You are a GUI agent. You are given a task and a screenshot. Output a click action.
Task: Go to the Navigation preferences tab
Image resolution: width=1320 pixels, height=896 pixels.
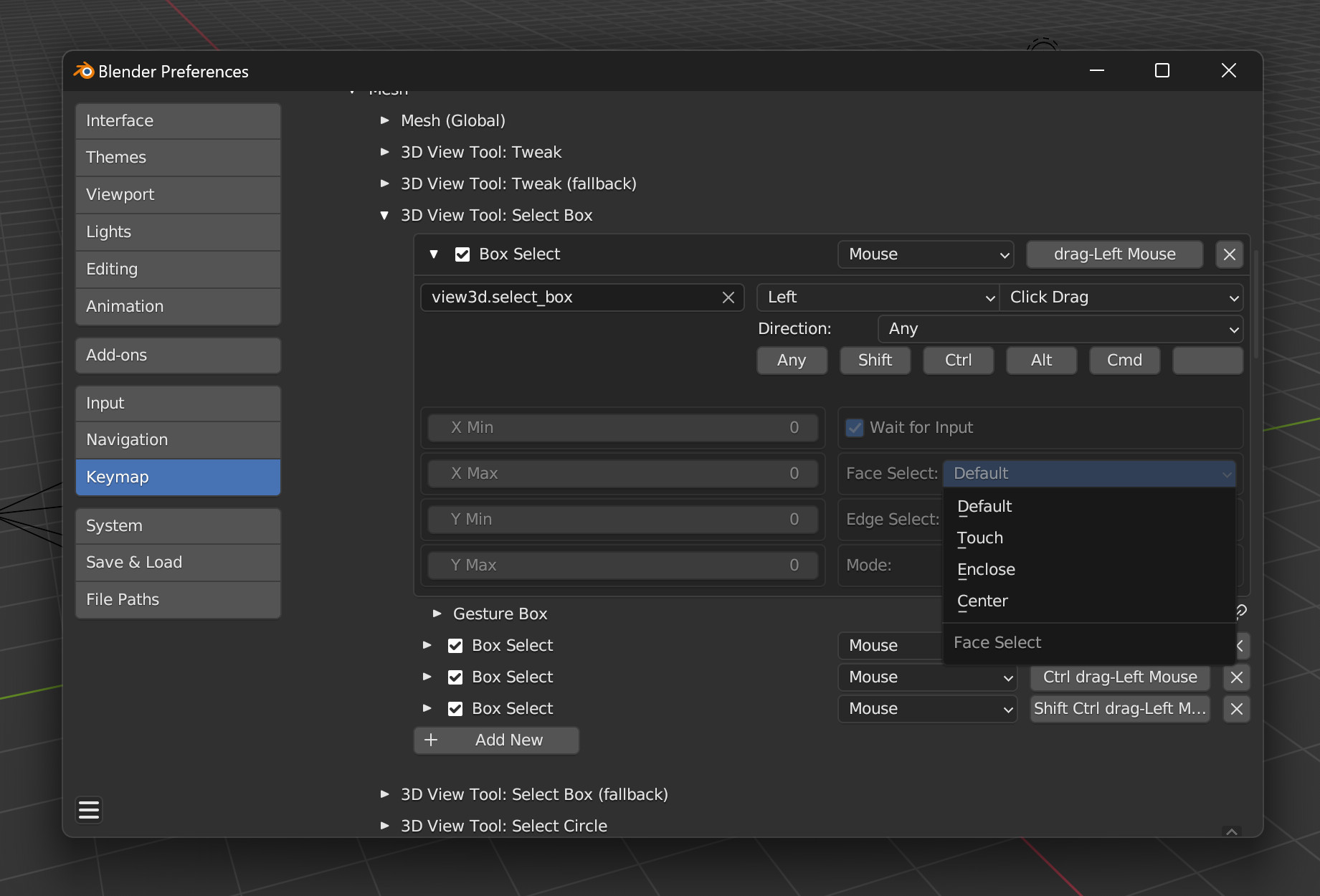tap(178, 440)
